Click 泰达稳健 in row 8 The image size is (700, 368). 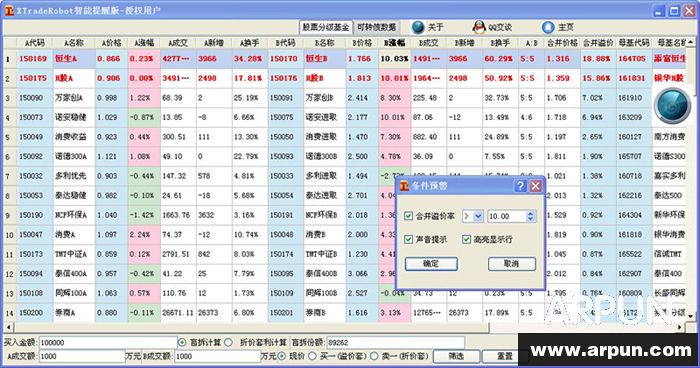tap(71, 196)
